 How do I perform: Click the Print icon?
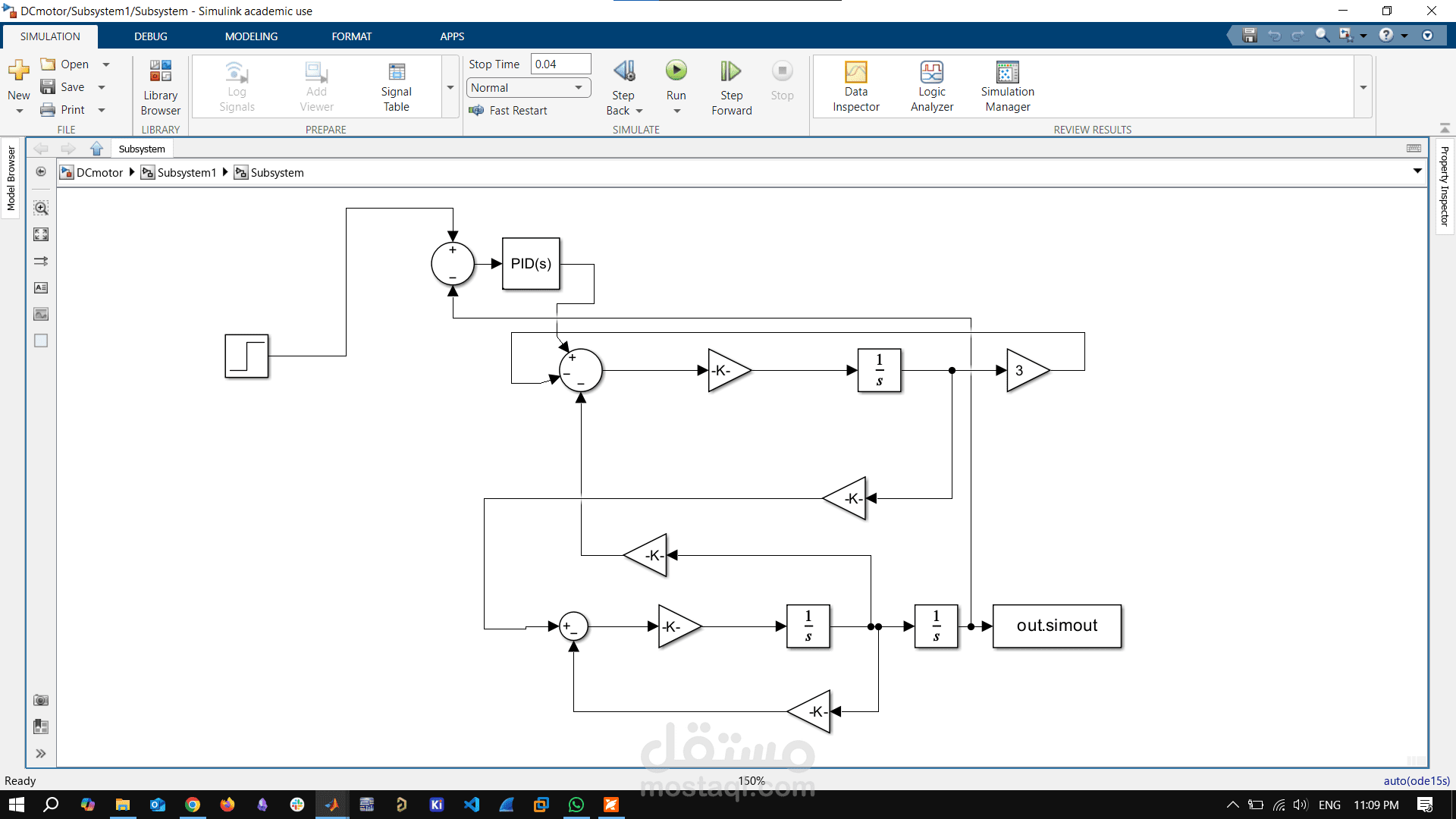[x=48, y=110]
